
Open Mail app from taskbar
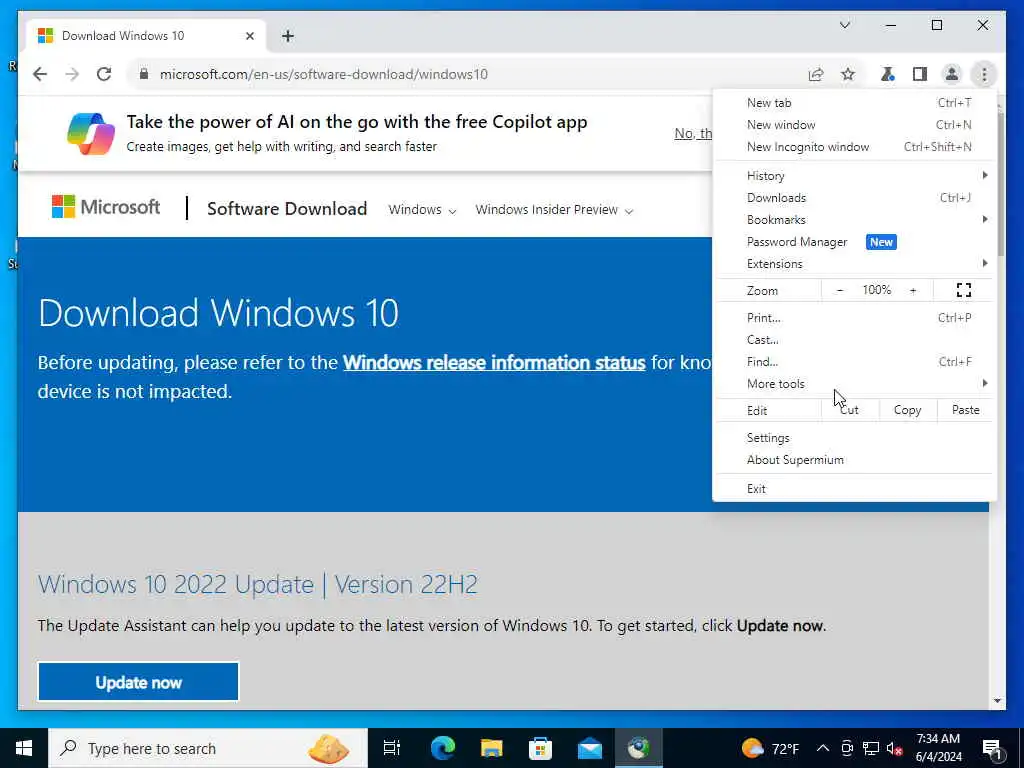click(x=589, y=748)
